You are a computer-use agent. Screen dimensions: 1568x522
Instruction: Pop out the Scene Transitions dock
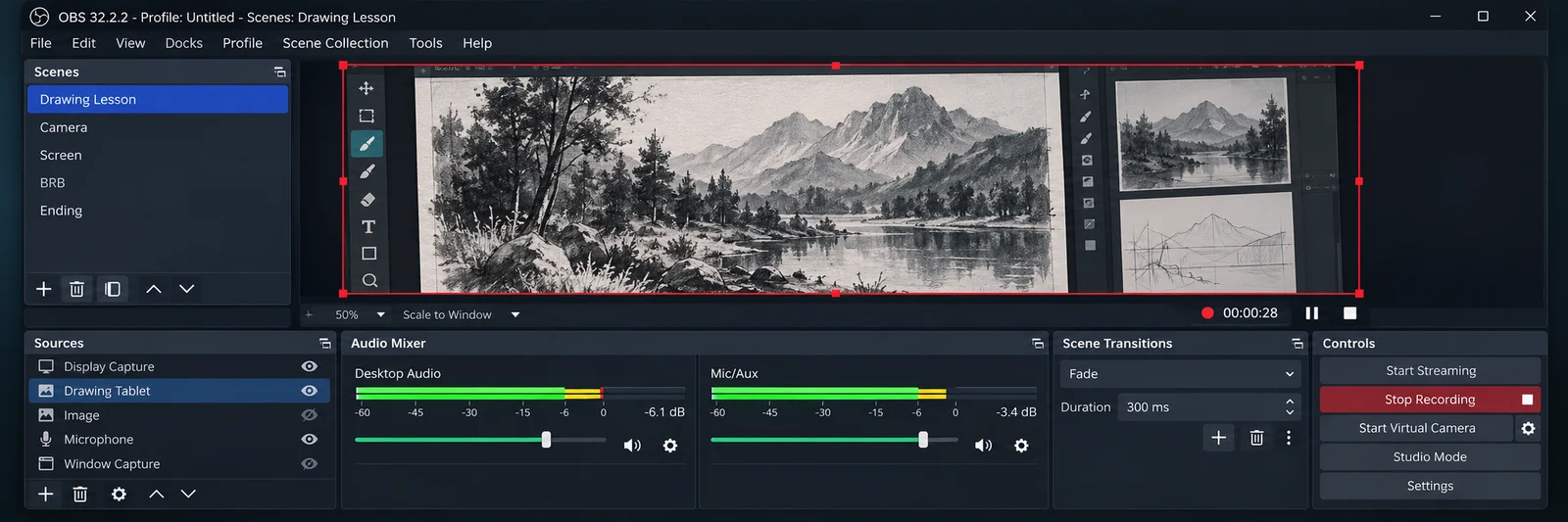click(x=1298, y=344)
